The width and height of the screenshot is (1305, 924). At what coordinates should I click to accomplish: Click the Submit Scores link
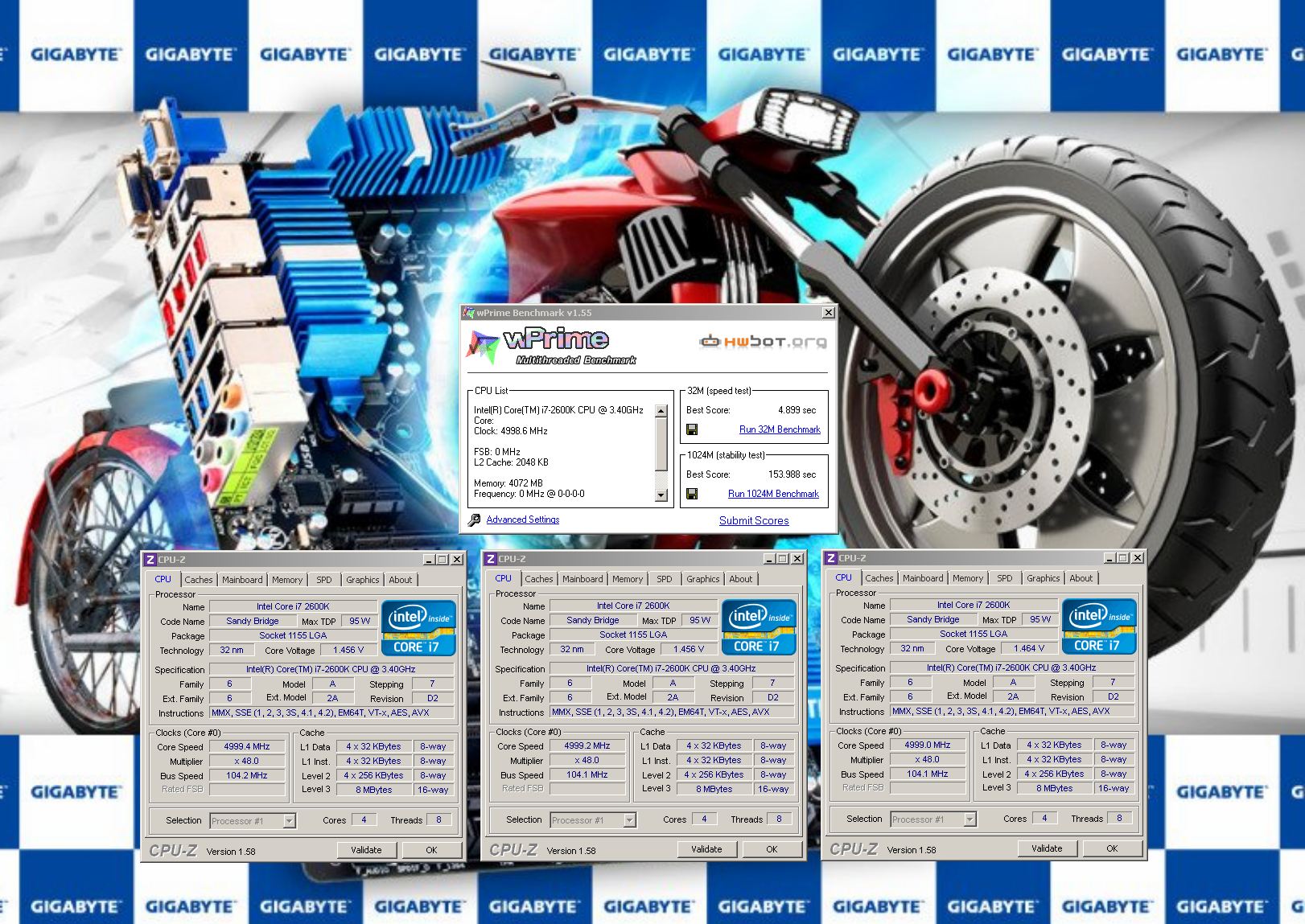click(754, 520)
